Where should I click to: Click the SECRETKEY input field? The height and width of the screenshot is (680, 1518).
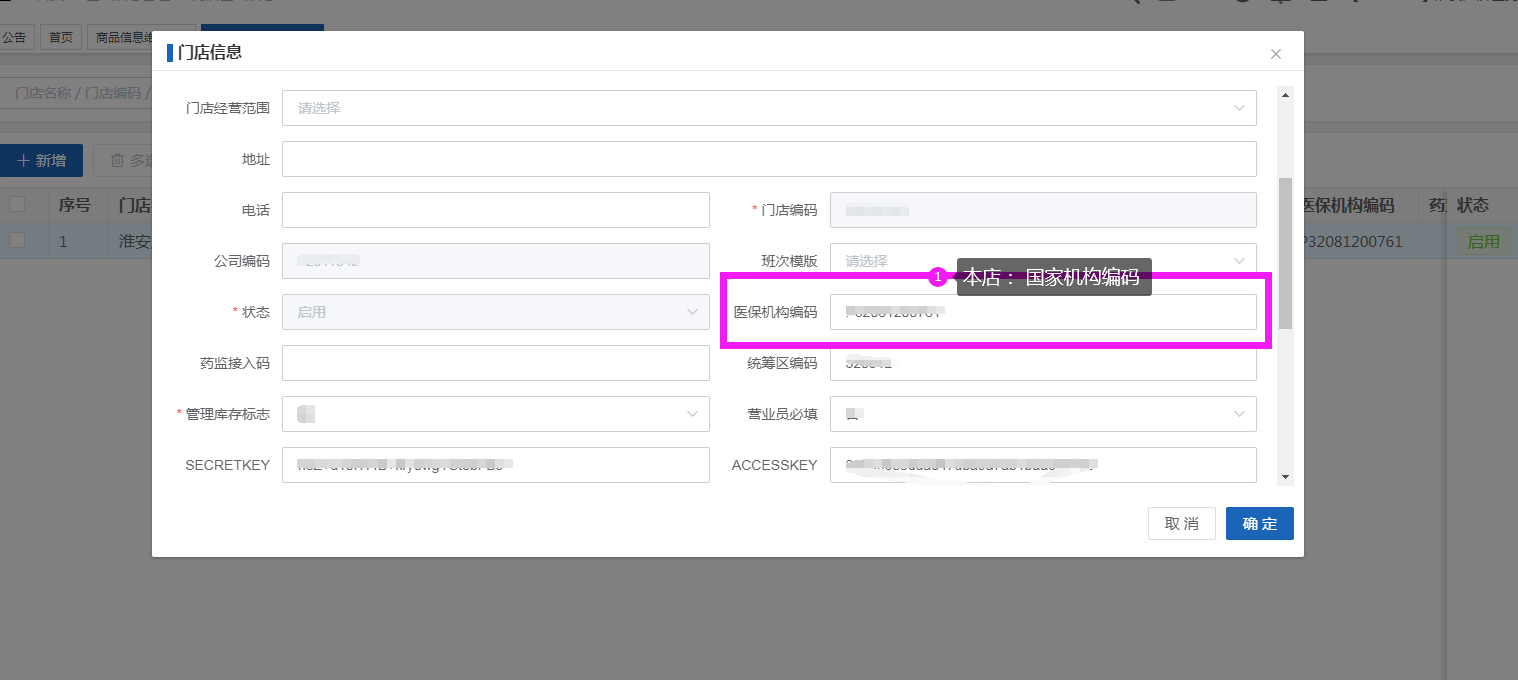tap(496, 465)
